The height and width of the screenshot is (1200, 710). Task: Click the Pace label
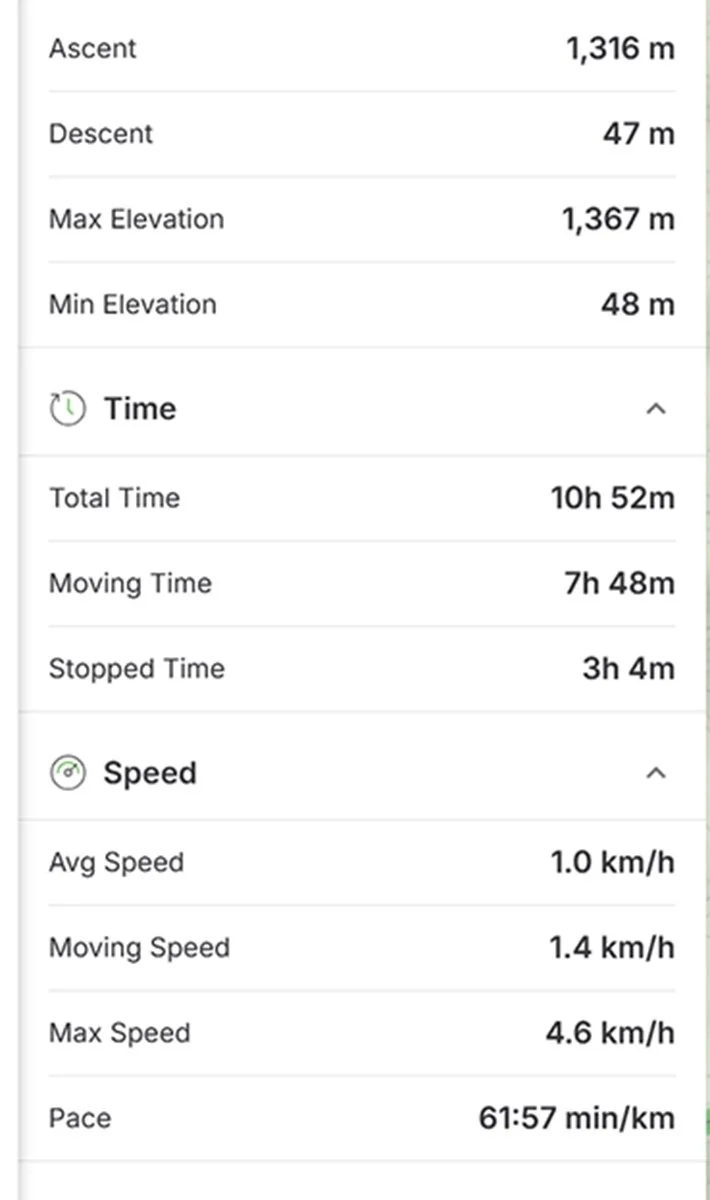click(x=80, y=1118)
